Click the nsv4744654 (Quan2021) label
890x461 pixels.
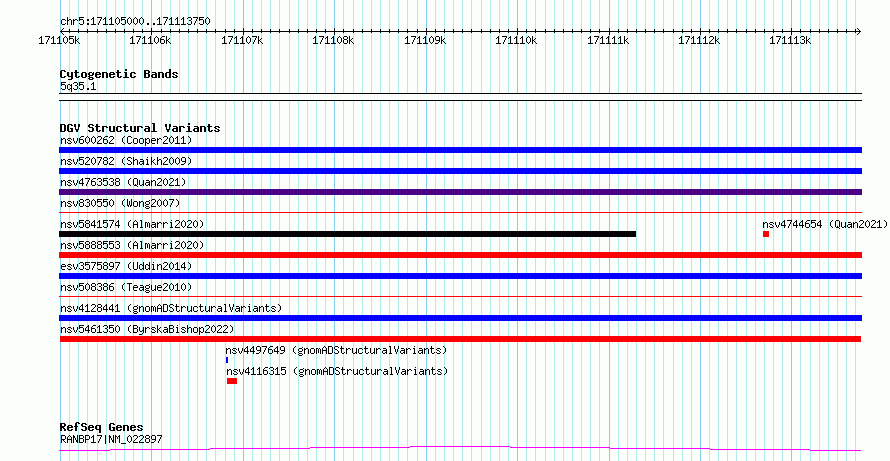pos(825,224)
